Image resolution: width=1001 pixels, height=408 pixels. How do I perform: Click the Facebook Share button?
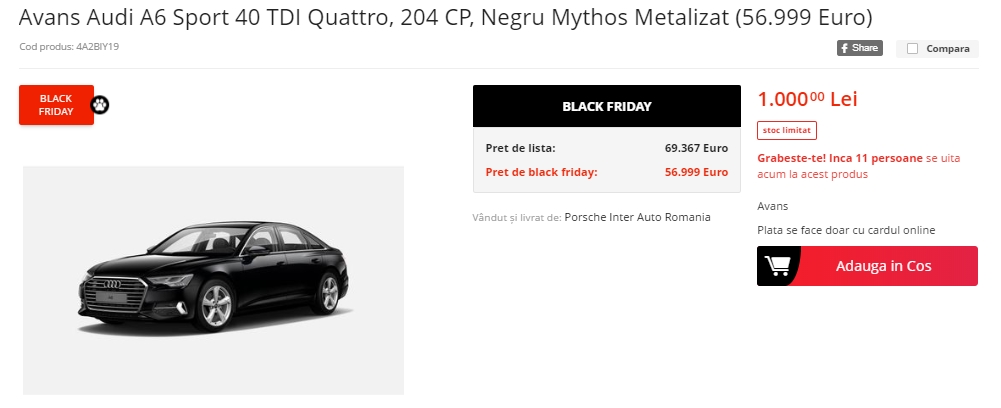coord(859,48)
